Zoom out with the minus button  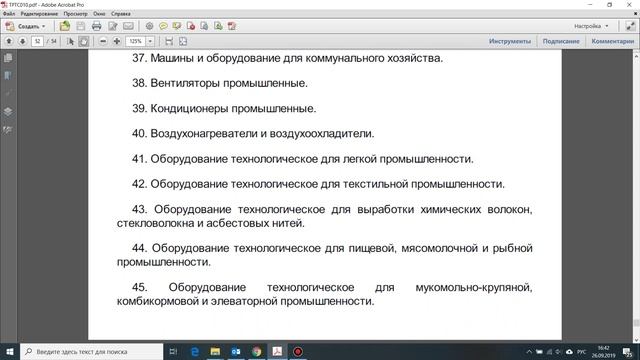pyautogui.click(x=103, y=41)
